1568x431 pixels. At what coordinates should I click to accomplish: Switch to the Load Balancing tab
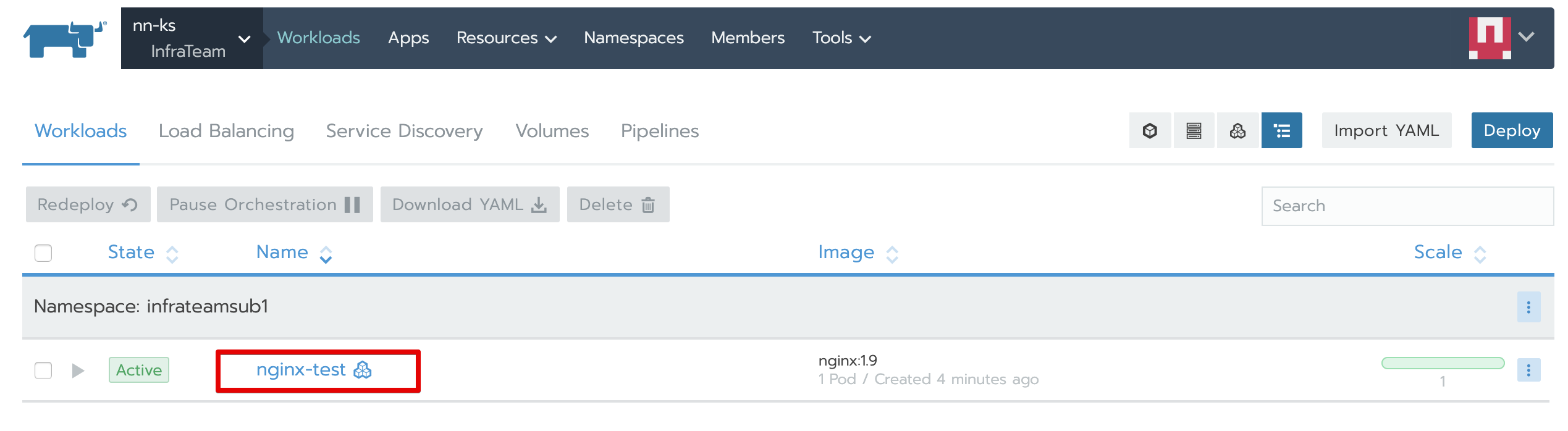[226, 131]
